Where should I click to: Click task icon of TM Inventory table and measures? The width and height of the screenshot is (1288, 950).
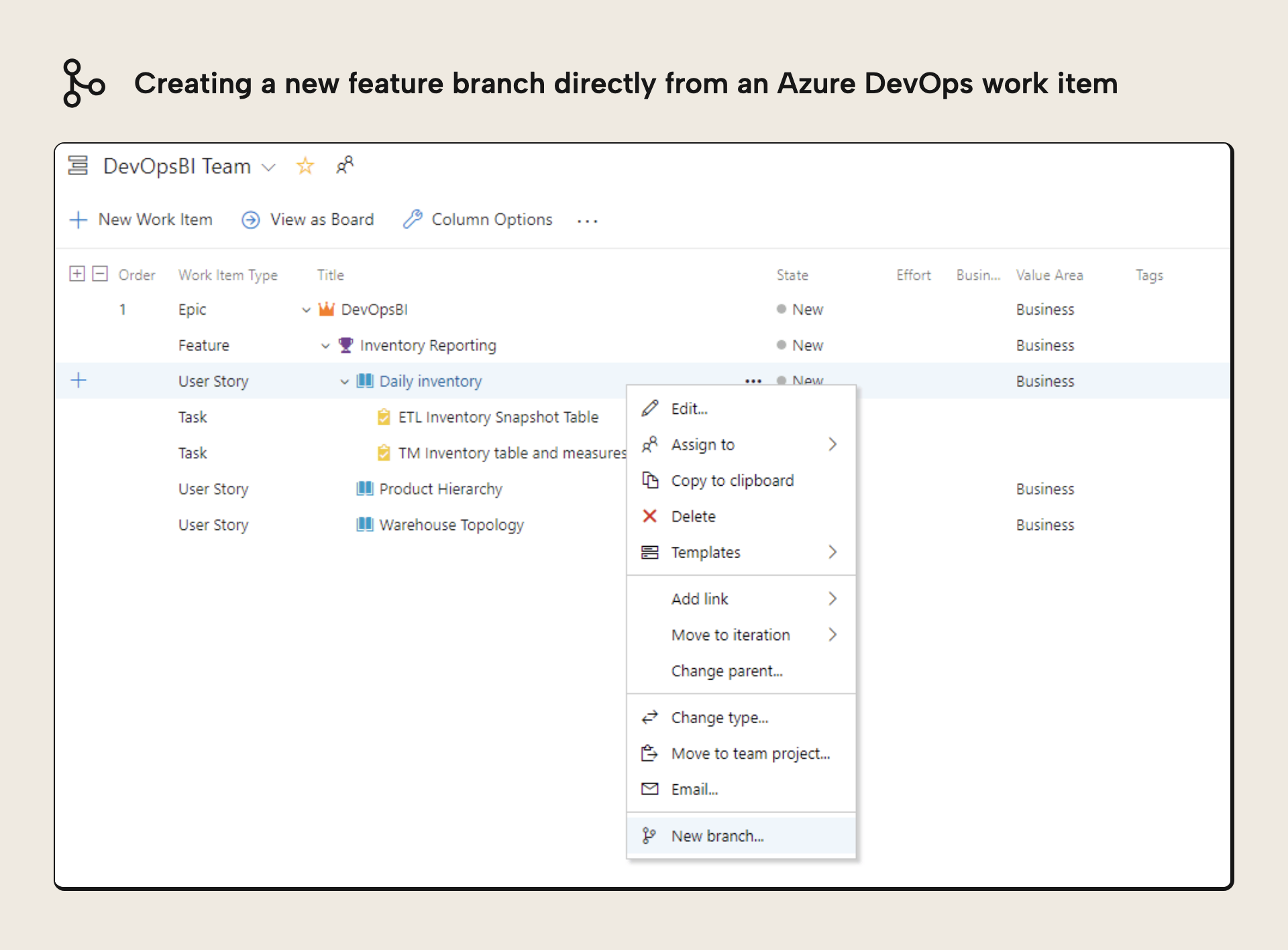click(384, 453)
